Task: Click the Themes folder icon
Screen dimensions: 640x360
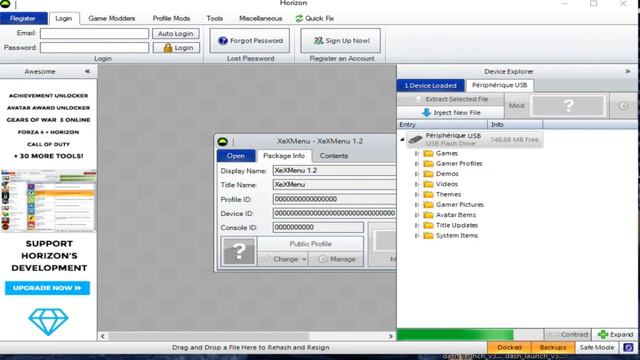Action: click(428, 194)
